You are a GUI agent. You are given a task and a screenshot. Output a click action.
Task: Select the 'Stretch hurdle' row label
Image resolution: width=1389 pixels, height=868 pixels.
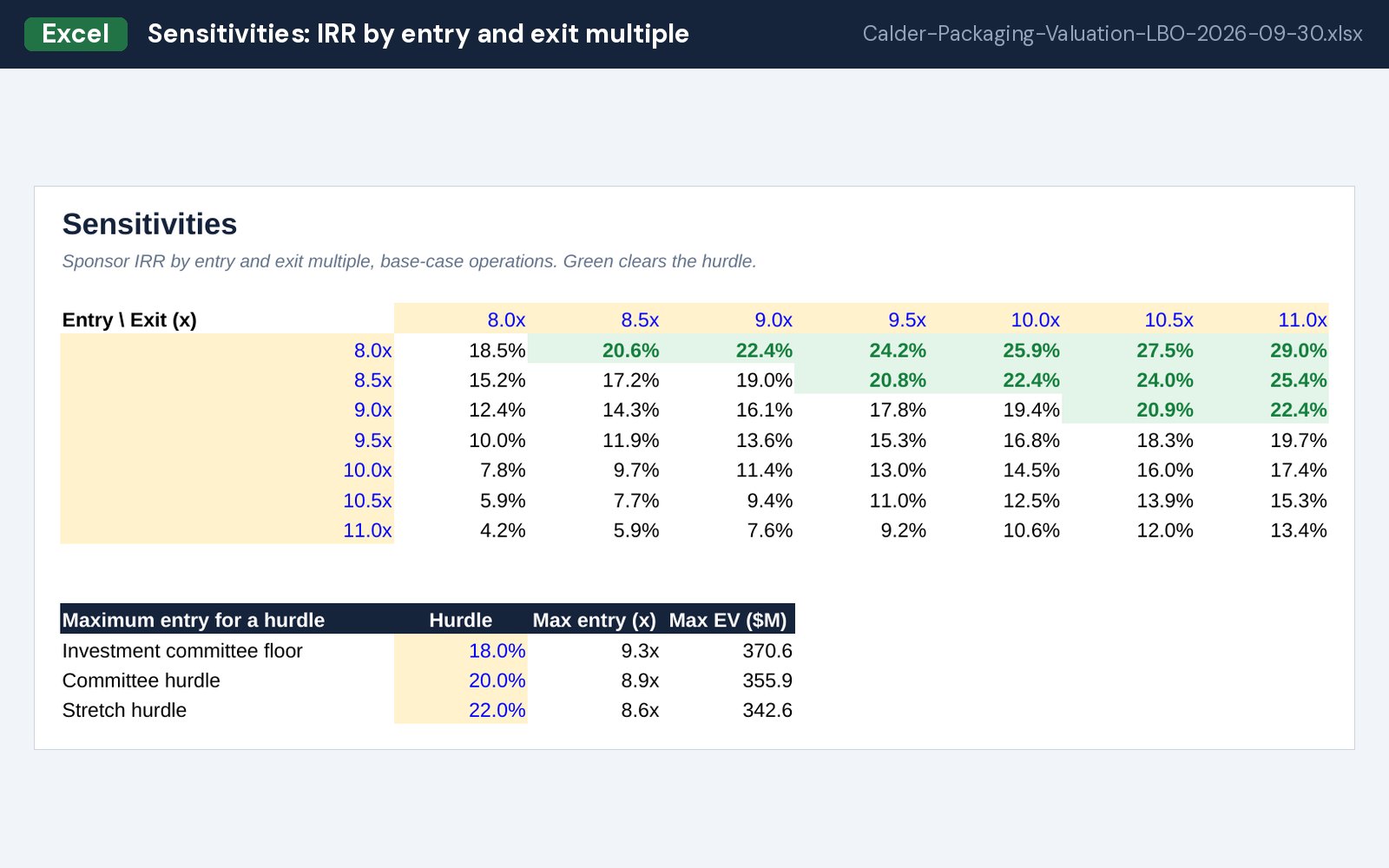(x=124, y=710)
